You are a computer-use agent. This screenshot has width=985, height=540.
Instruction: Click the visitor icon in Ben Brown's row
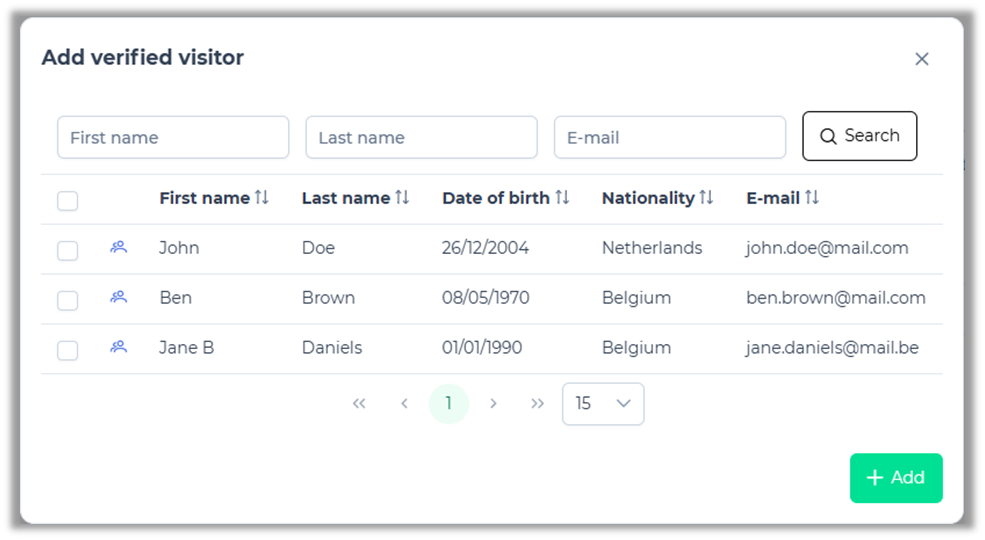pos(119,297)
